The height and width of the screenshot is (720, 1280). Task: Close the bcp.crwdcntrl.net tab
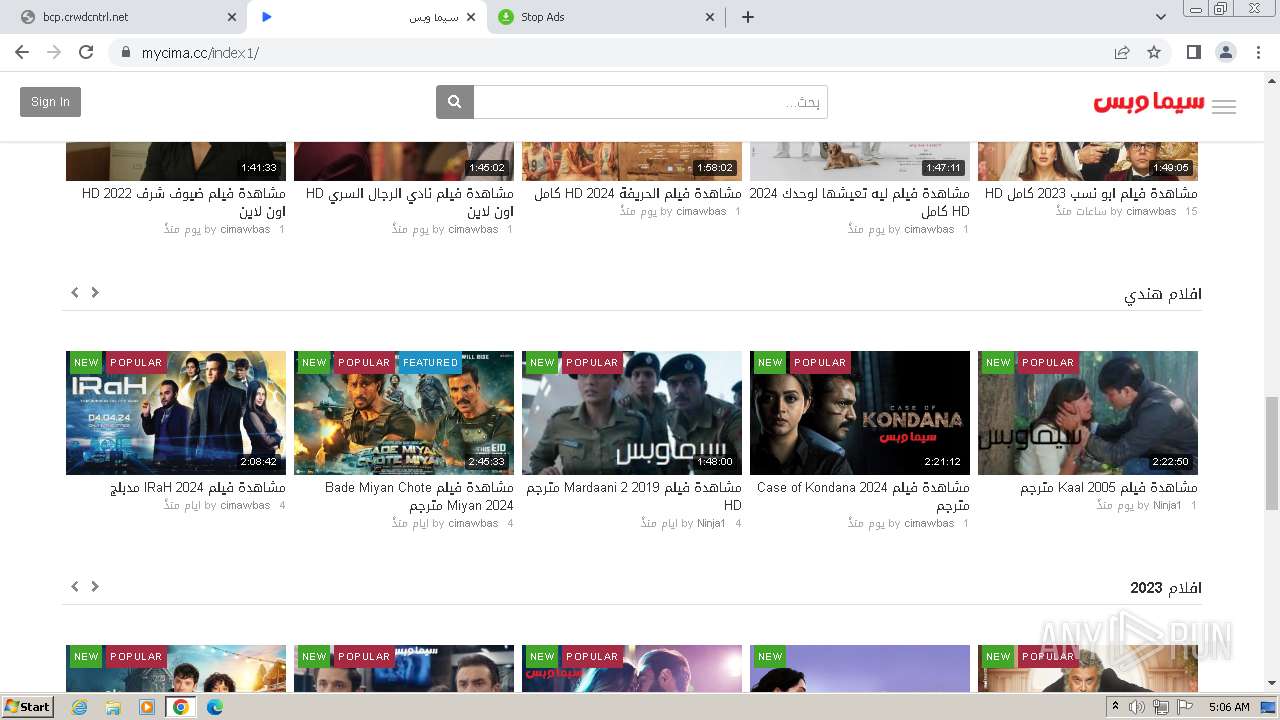232,17
